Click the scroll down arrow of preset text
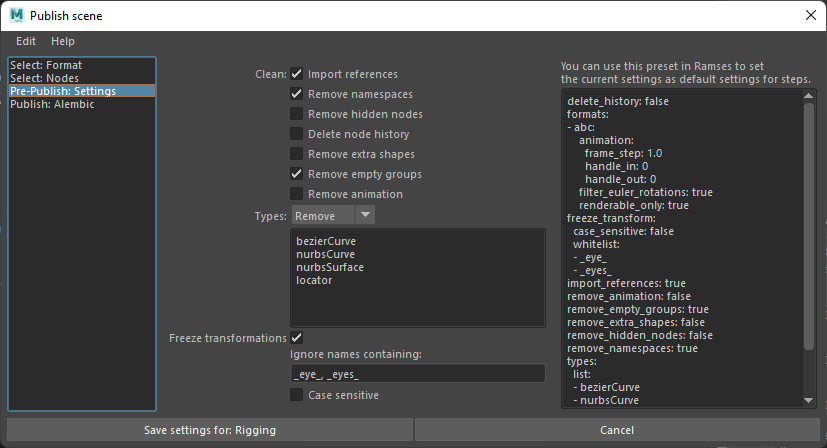Image resolution: width=827 pixels, height=448 pixels. tap(809, 400)
